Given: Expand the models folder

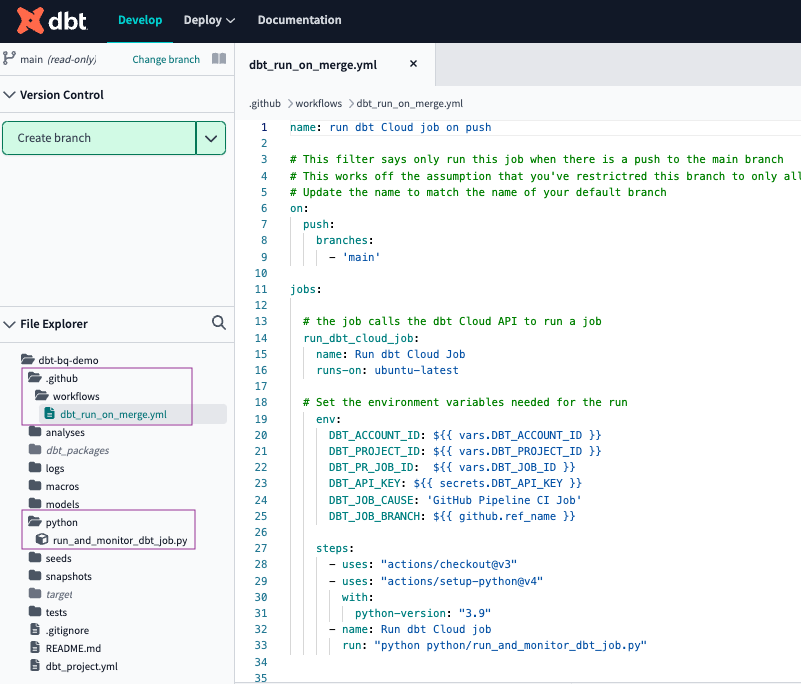Looking at the screenshot, I should pos(54,504).
